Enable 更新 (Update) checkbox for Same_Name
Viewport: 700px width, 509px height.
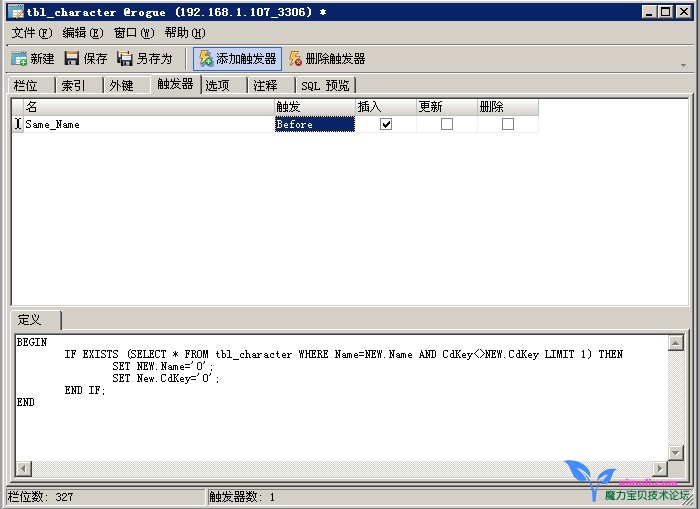point(447,124)
